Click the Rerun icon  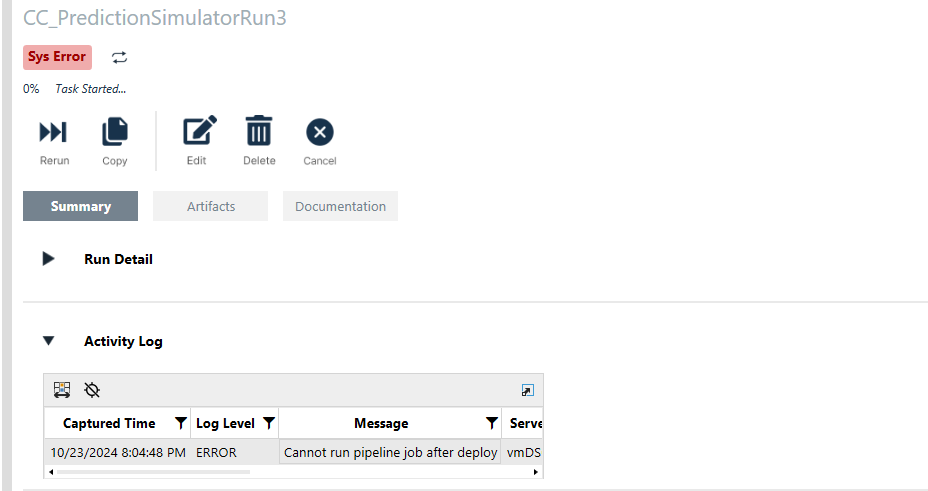coord(54,132)
